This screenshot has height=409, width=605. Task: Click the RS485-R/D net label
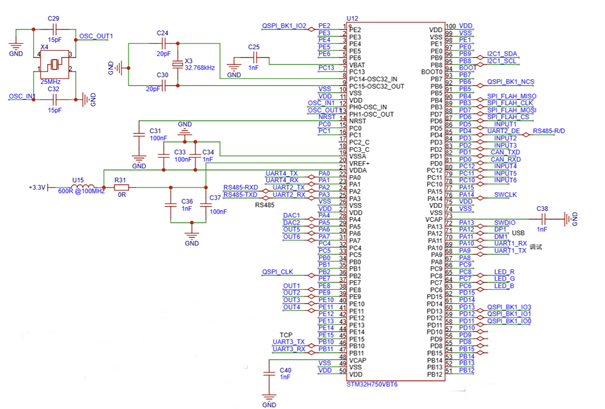click(x=549, y=131)
